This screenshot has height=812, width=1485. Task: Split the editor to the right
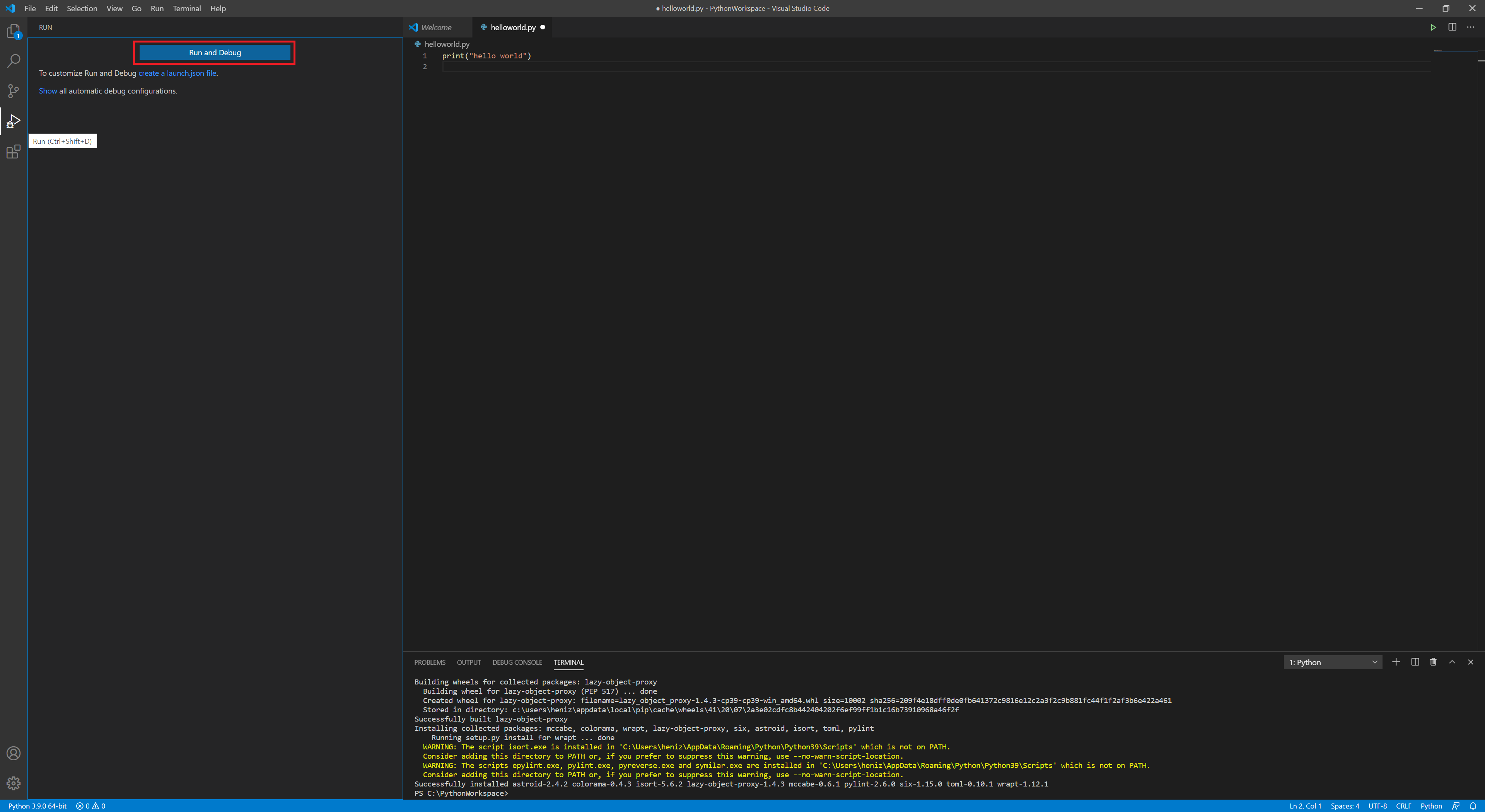pos(1452,27)
